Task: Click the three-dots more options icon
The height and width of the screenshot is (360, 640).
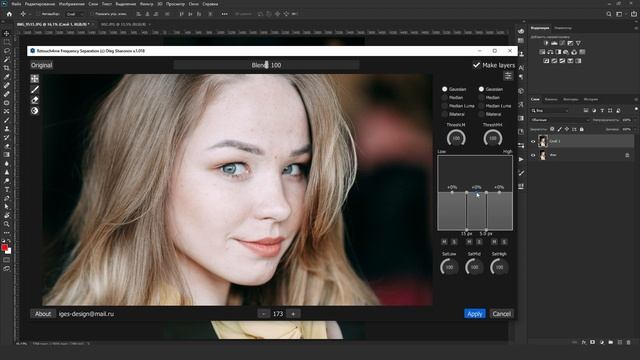Action: [224, 14]
